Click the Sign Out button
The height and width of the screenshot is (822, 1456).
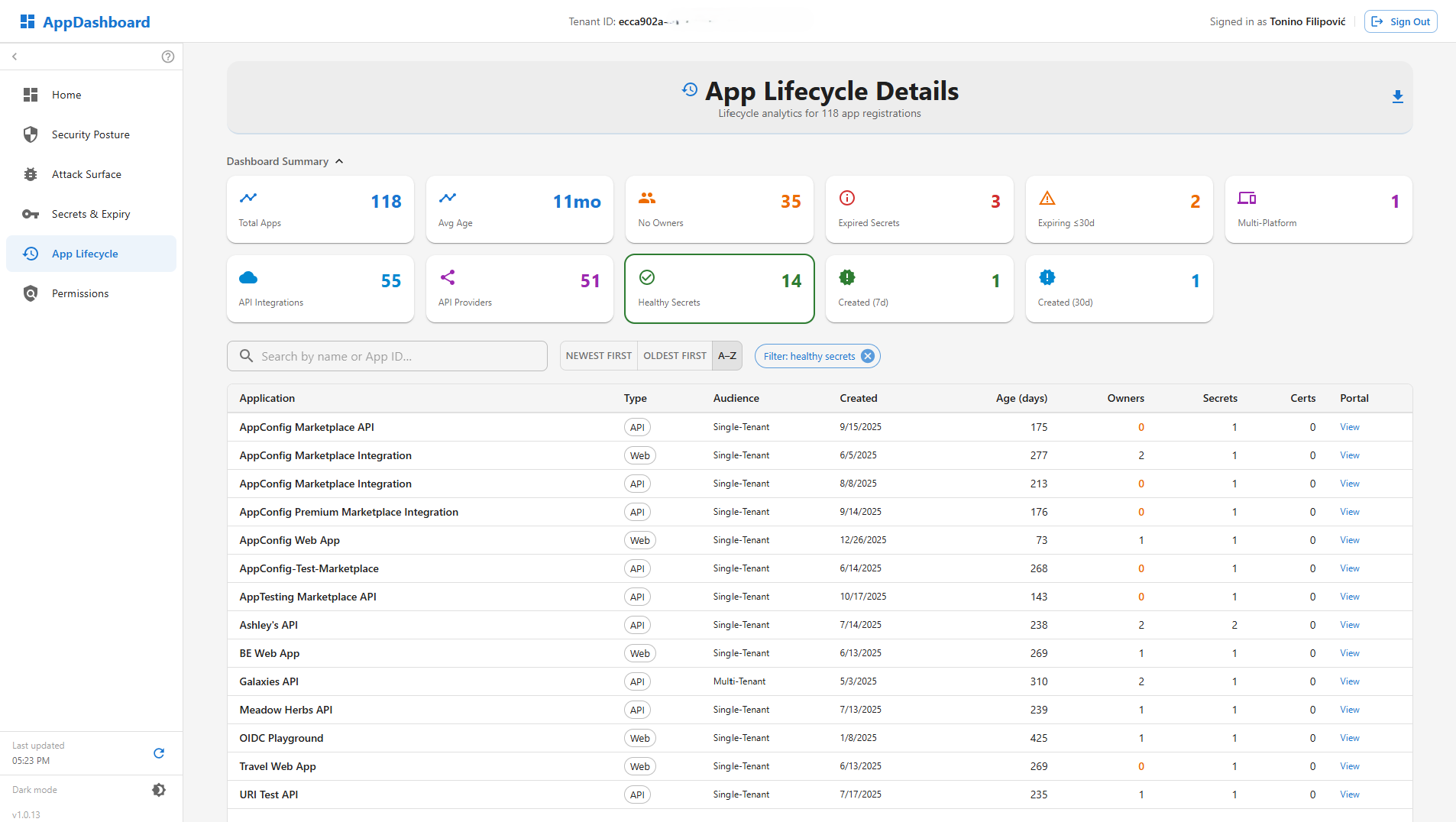click(x=1400, y=21)
